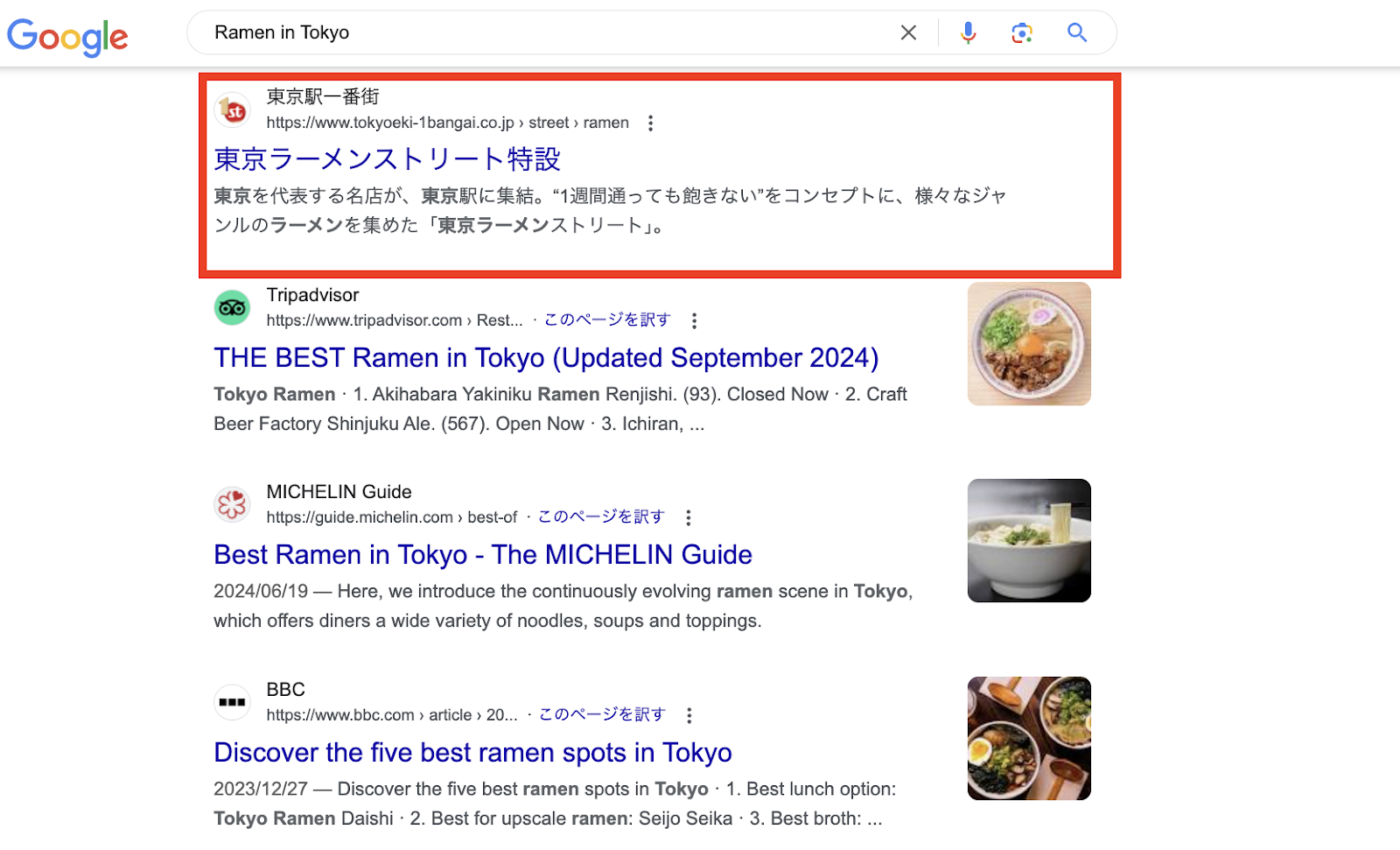Image resolution: width=1400 pixels, height=850 pixels.
Task: Open more options for the MICHELIN result
Action: coord(689,518)
